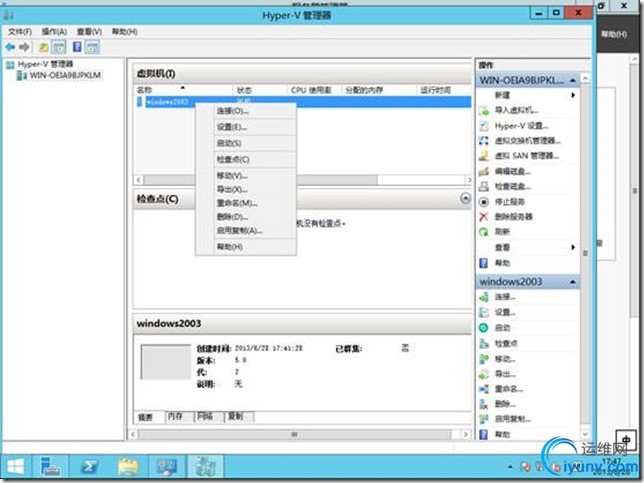This screenshot has height=483, width=644.
Task: Toggle the action pane toolbar icon
Action: (x=92, y=47)
